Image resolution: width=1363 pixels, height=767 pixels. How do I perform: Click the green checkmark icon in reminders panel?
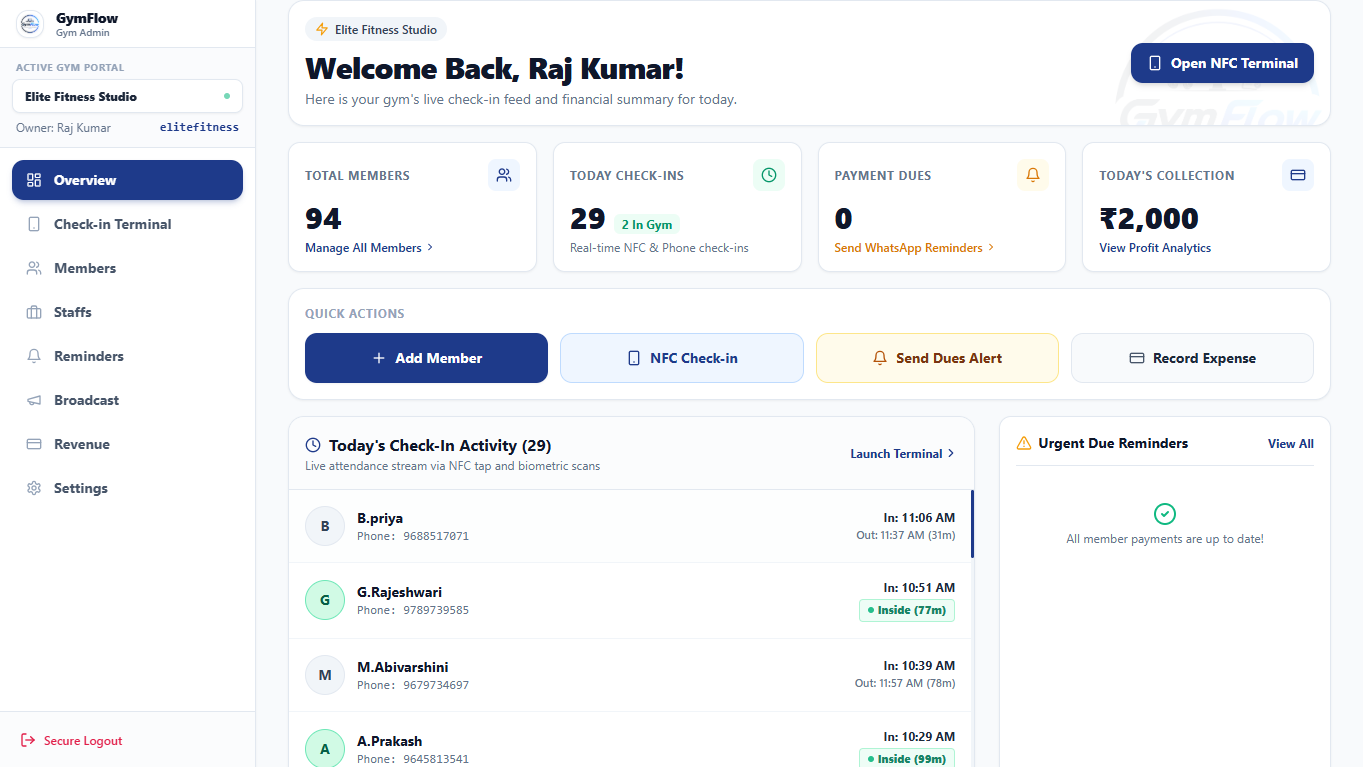[x=1165, y=514]
